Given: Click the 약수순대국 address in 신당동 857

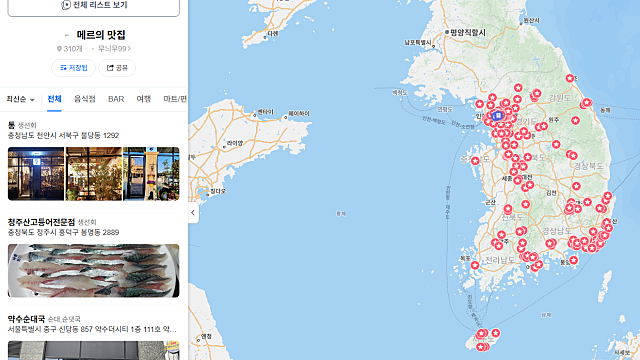Looking at the screenshot, I should tap(92, 329).
